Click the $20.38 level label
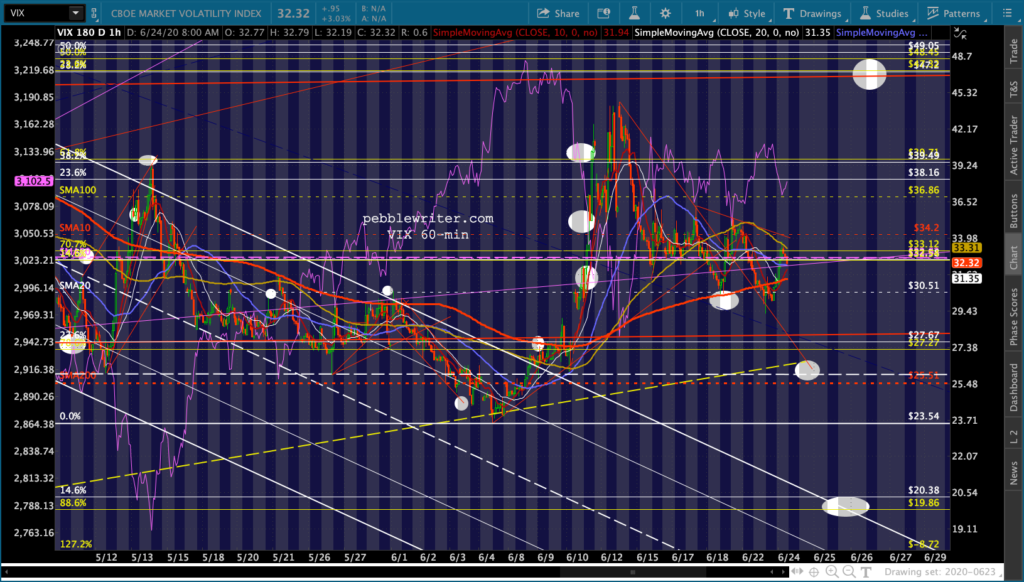Image resolution: width=1024 pixels, height=582 pixels. [923, 491]
